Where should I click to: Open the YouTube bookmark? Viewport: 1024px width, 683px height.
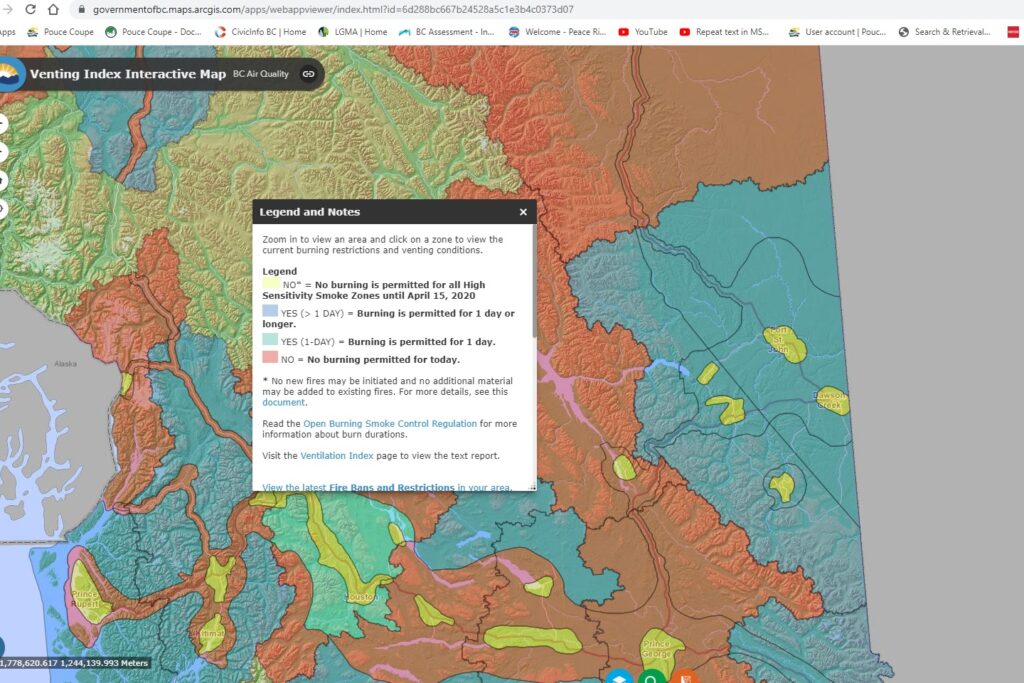tap(643, 31)
